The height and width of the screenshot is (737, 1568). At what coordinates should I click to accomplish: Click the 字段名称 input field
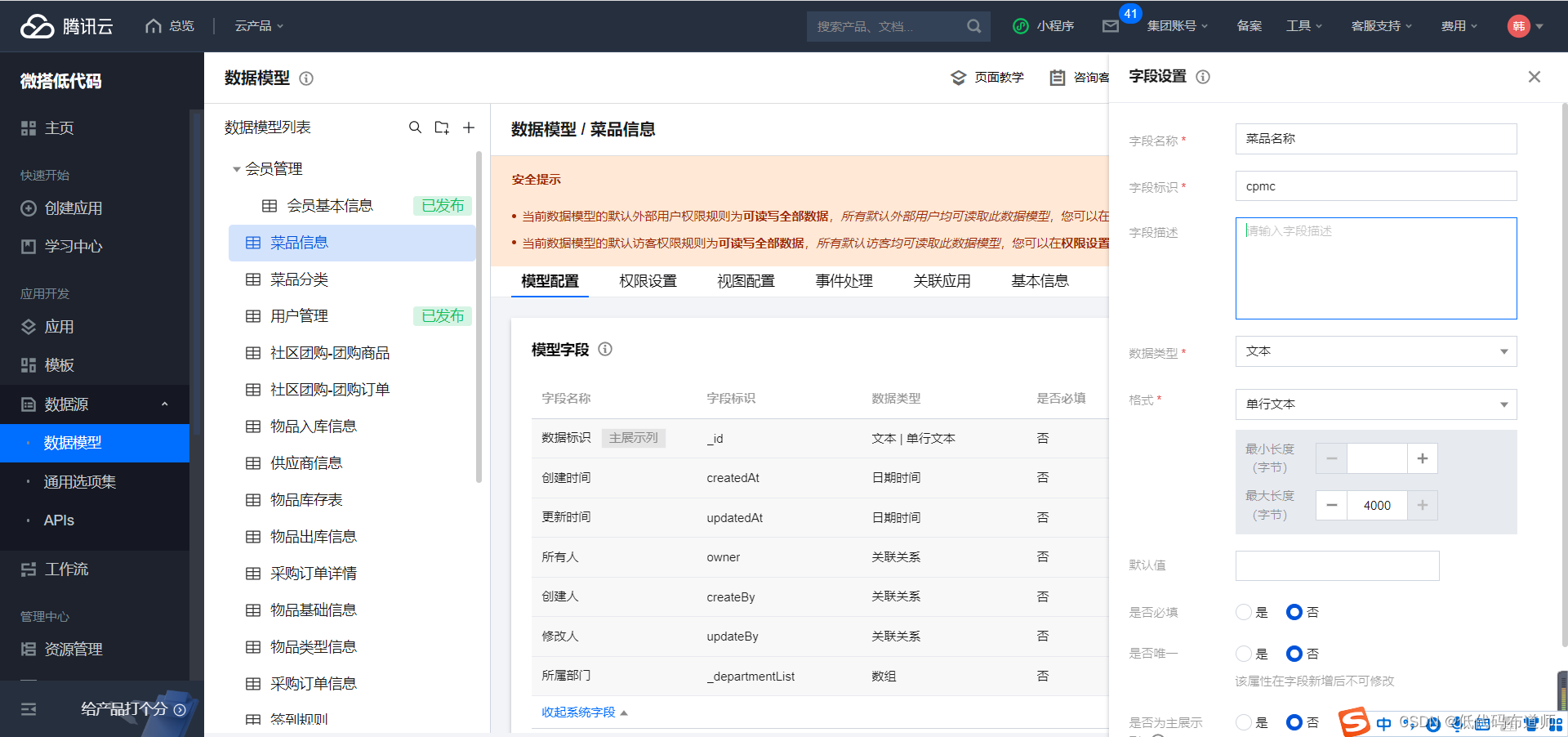[1376, 139]
